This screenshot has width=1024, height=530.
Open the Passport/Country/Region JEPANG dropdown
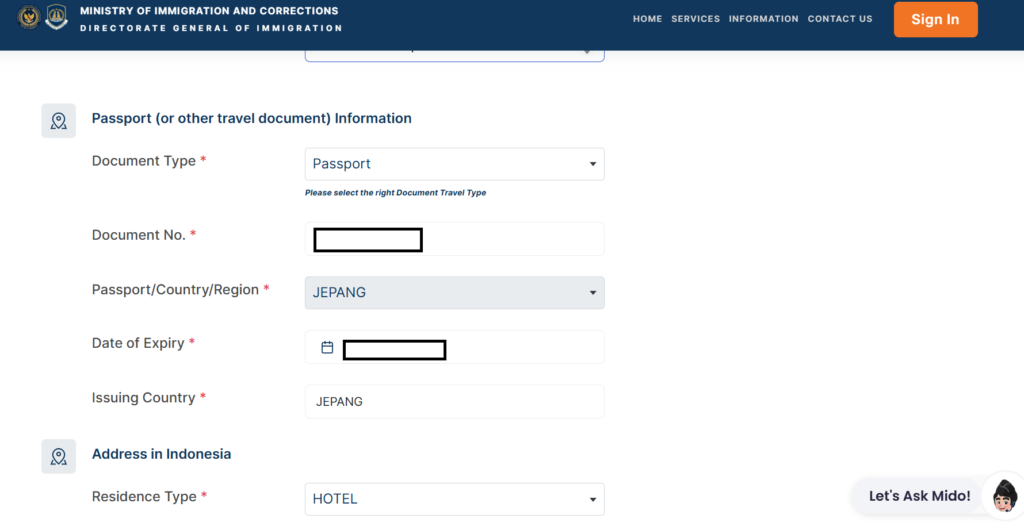tap(455, 292)
